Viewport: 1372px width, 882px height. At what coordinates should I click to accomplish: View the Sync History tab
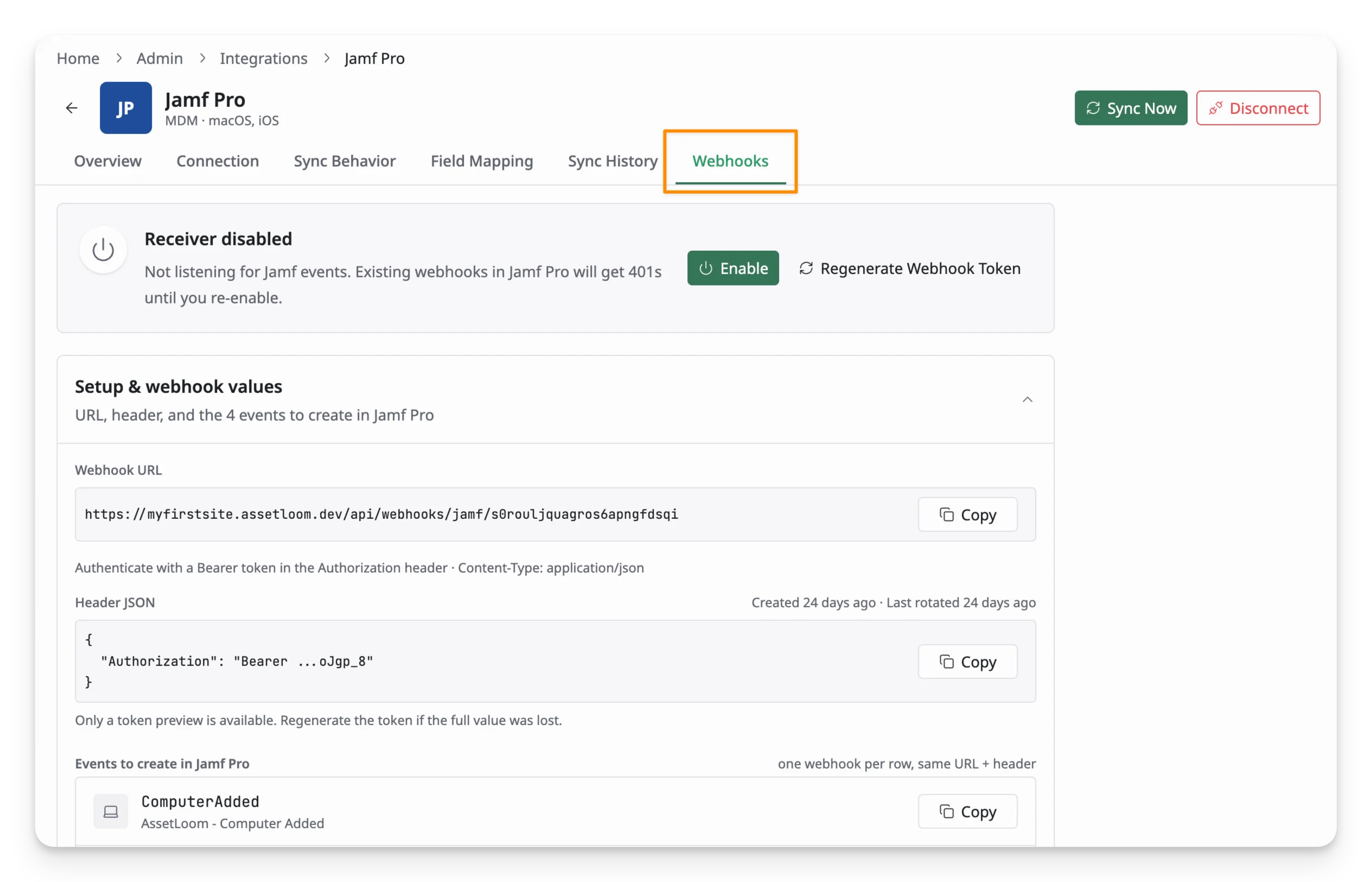tap(612, 161)
